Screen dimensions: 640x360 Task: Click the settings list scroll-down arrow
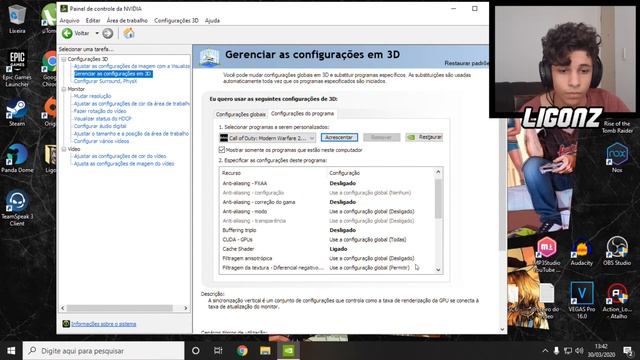pyautogui.click(x=438, y=269)
